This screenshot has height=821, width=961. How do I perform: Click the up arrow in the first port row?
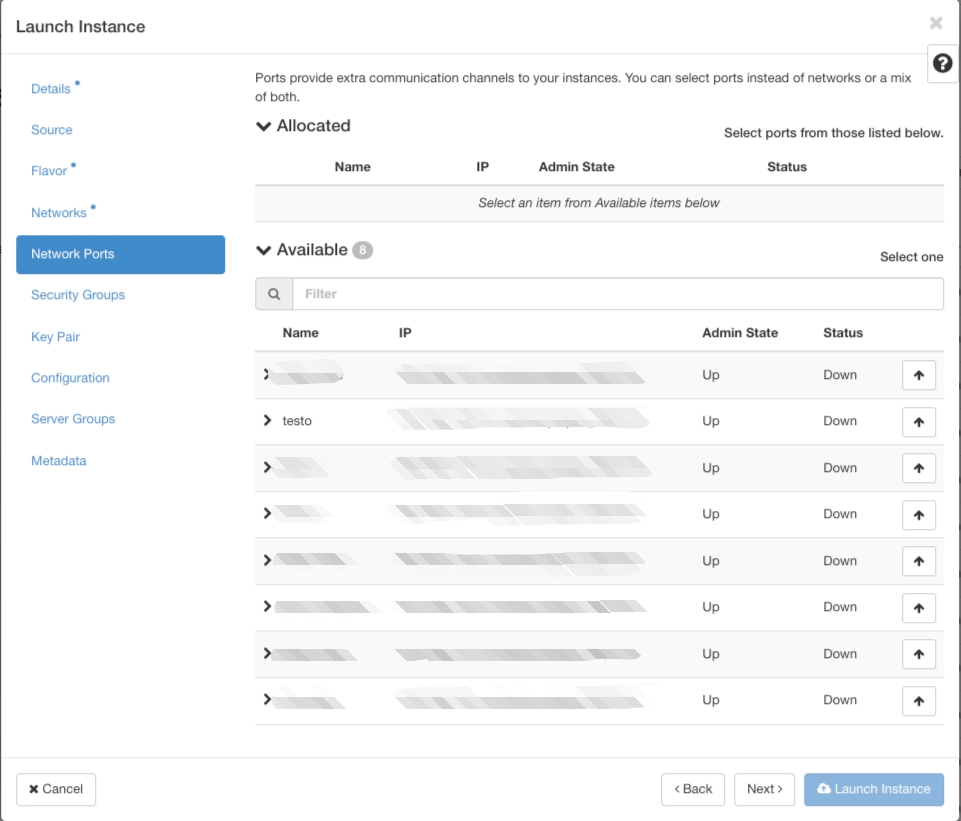pyautogui.click(x=918, y=376)
